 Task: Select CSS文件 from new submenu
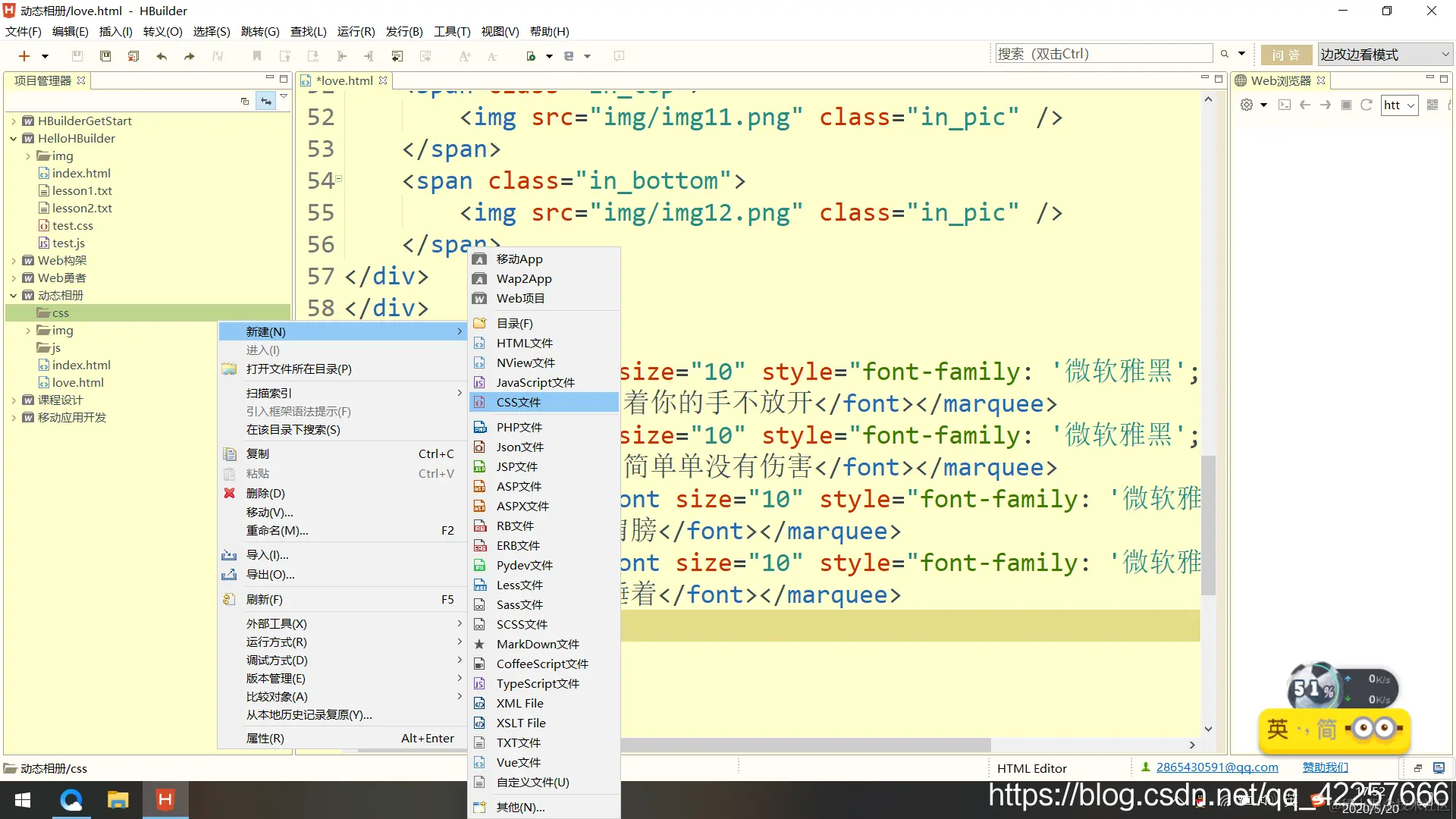tap(519, 403)
